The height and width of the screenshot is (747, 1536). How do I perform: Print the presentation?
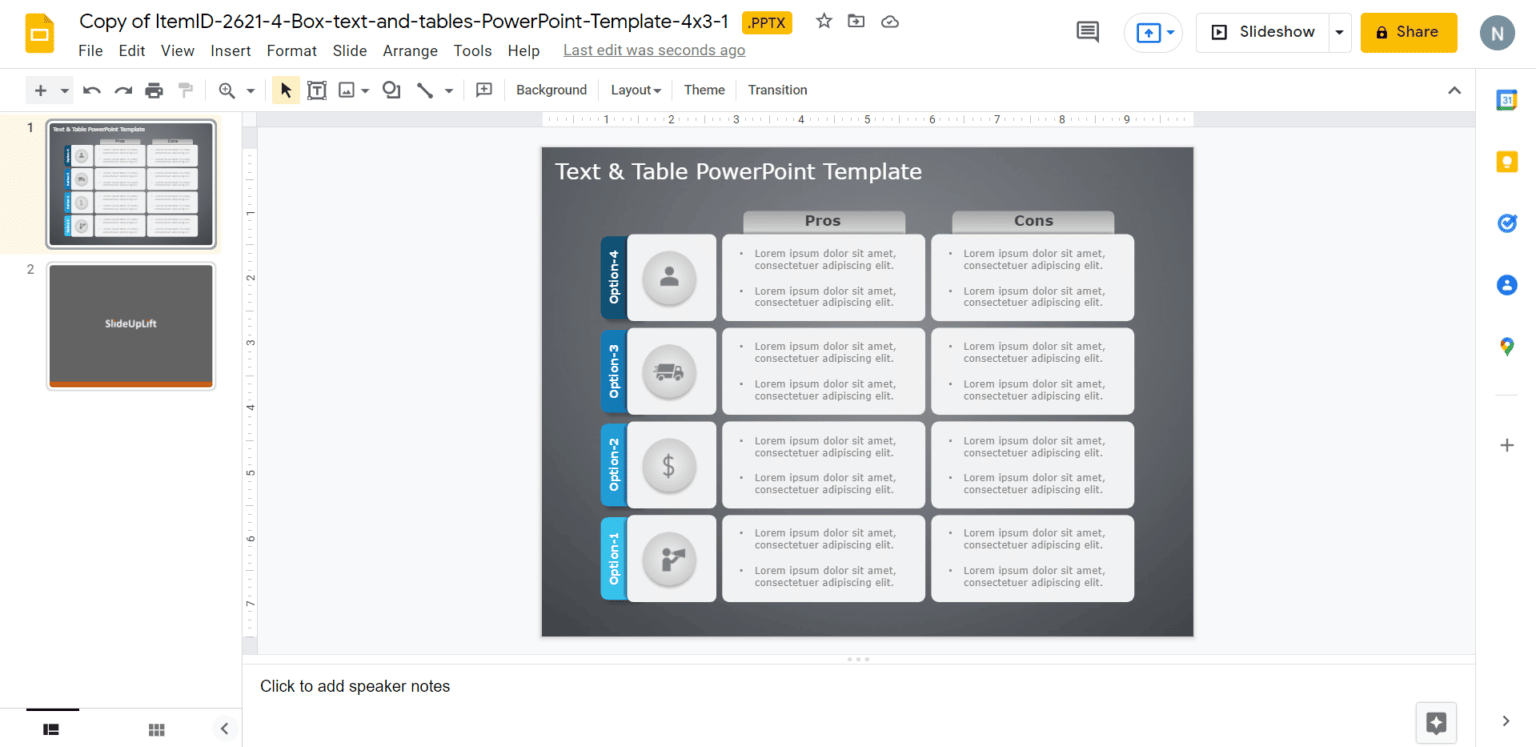(x=154, y=90)
